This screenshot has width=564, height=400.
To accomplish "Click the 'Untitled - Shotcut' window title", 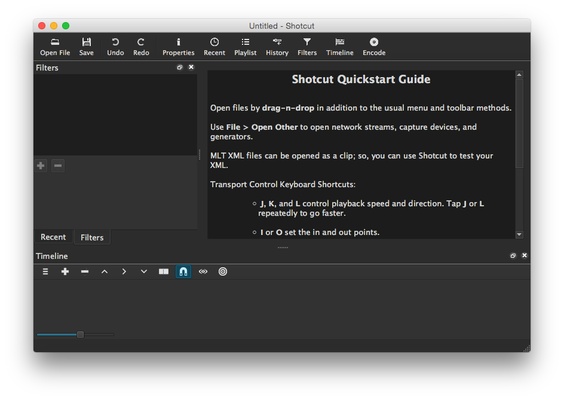I will [x=282, y=26].
